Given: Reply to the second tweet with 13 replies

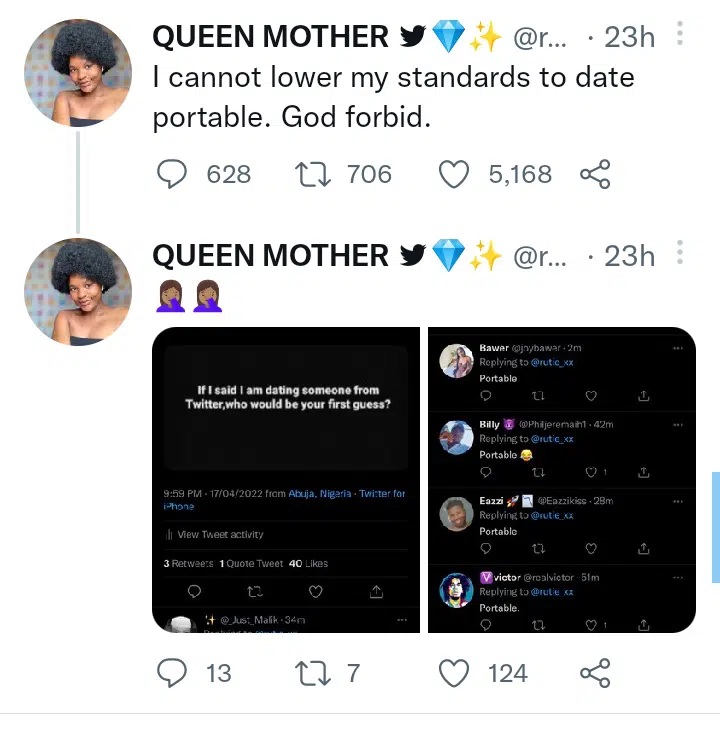Looking at the screenshot, I should [173, 673].
